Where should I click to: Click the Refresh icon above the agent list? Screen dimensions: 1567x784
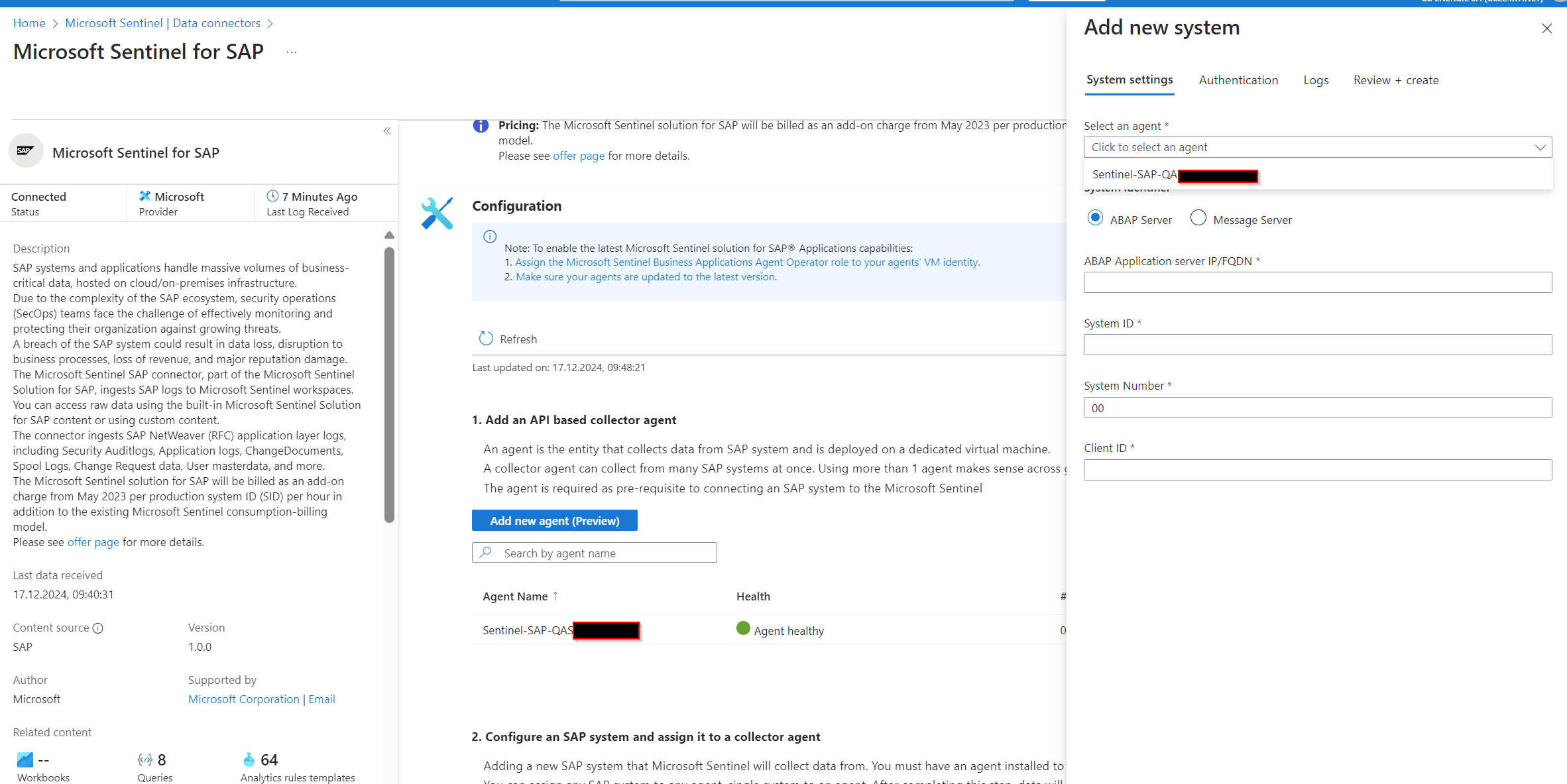coord(487,338)
